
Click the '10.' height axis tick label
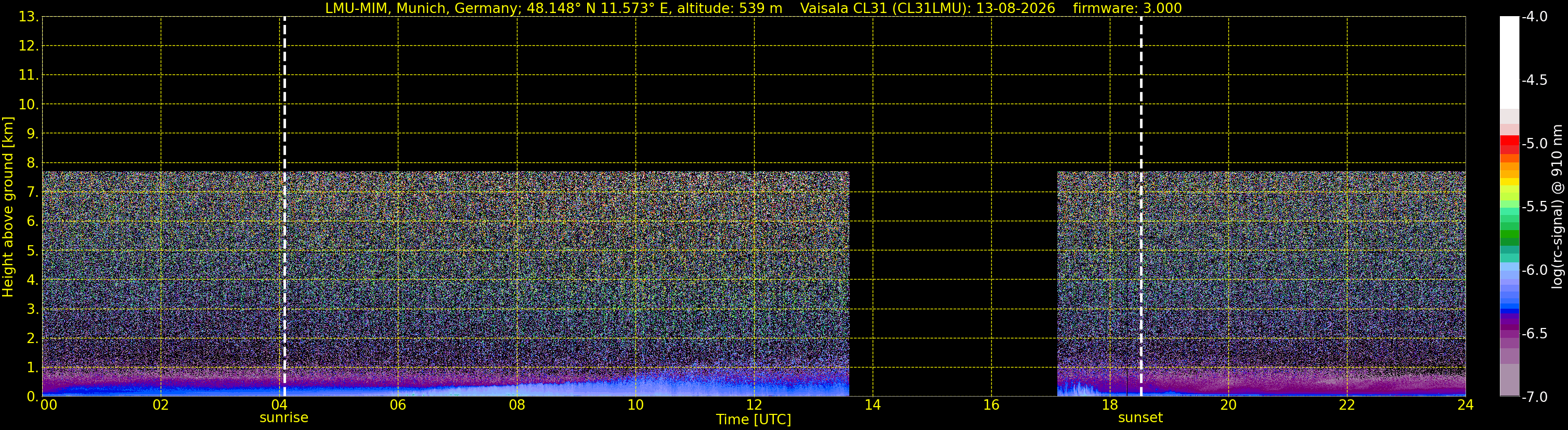pyautogui.click(x=29, y=105)
